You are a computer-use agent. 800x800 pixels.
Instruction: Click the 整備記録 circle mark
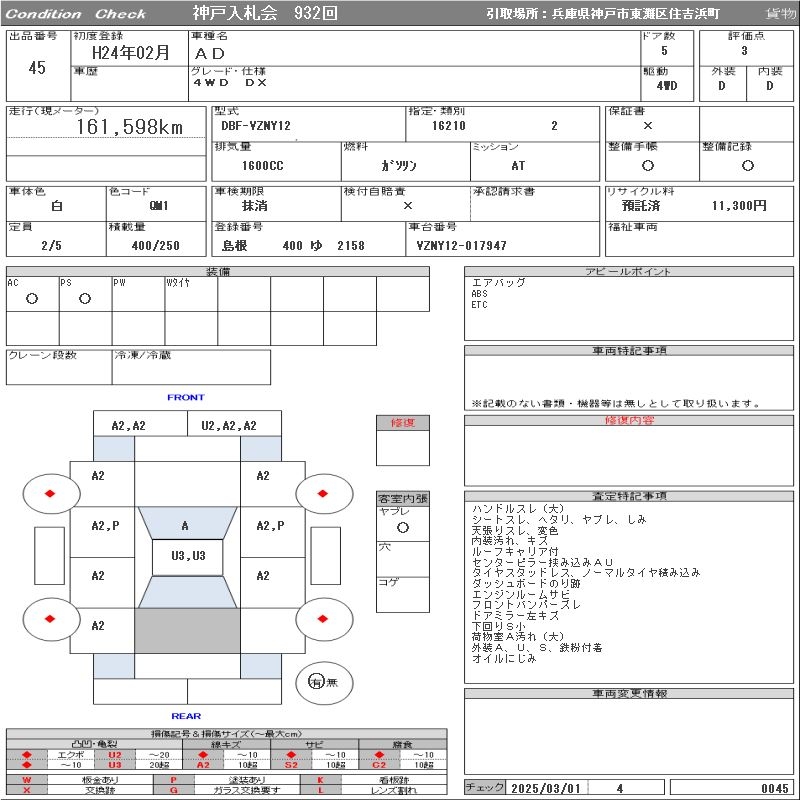point(747,165)
